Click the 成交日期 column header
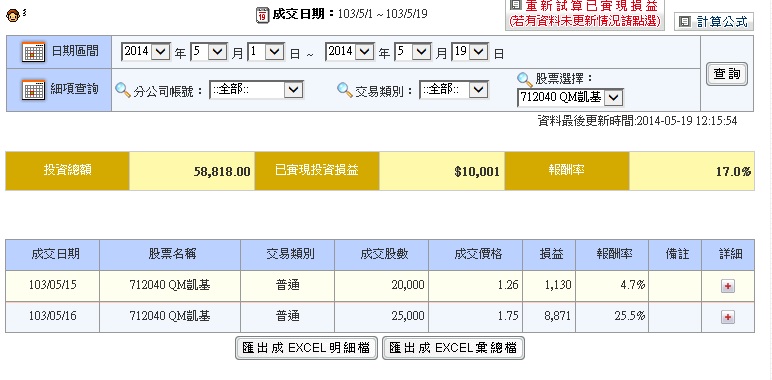772x380 pixels. click(53, 254)
